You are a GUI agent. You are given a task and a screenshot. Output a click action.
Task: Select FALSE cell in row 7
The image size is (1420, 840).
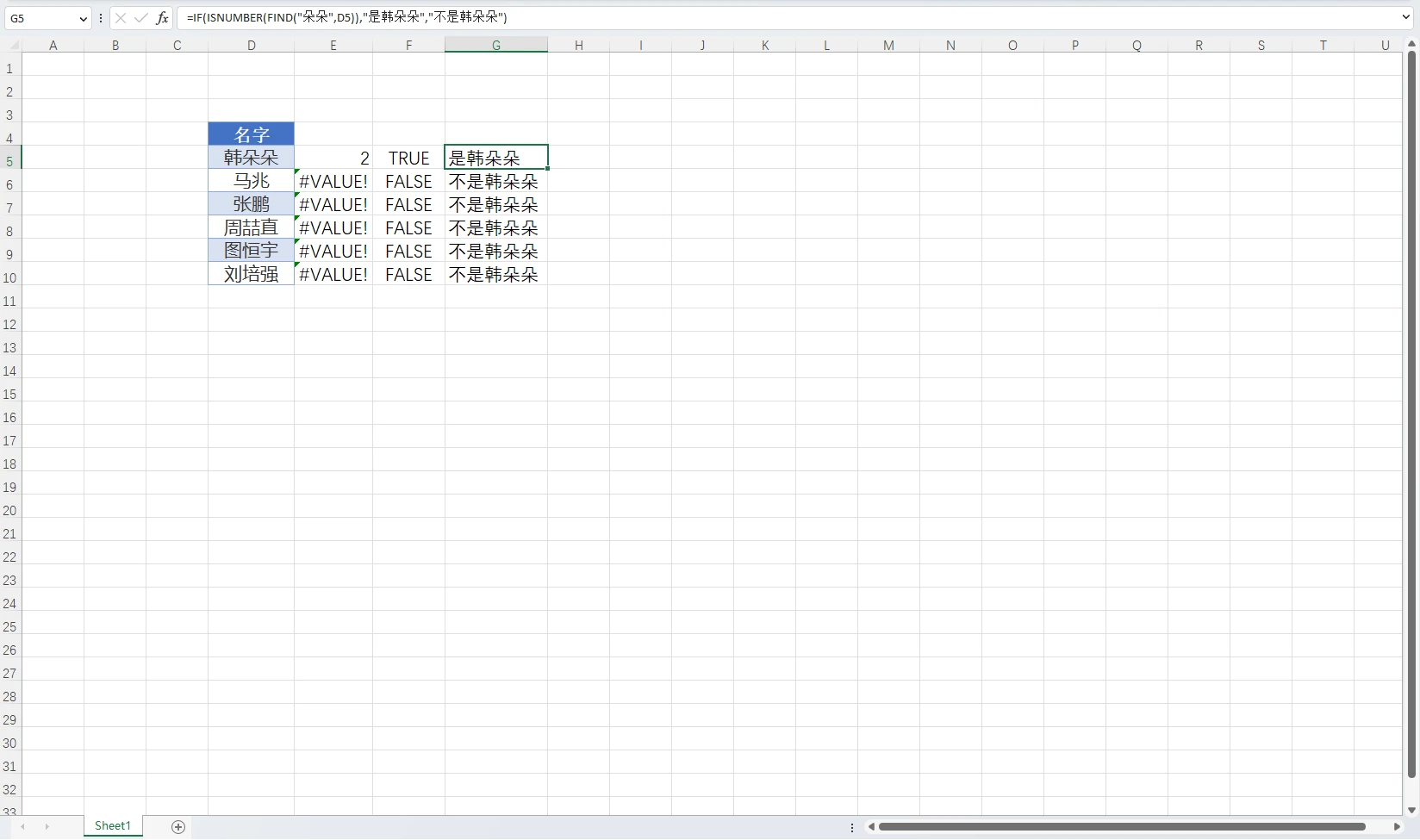pyautogui.click(x=409, y=203)
